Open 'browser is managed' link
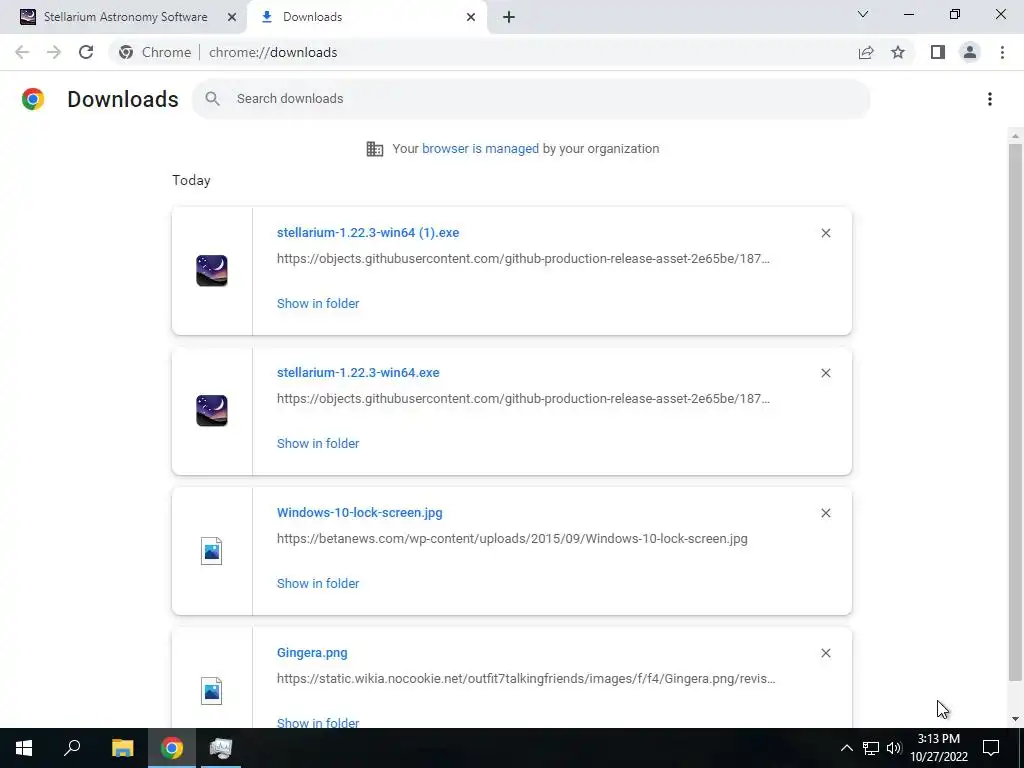The image size is (1024, 768). tap(480, 148)
